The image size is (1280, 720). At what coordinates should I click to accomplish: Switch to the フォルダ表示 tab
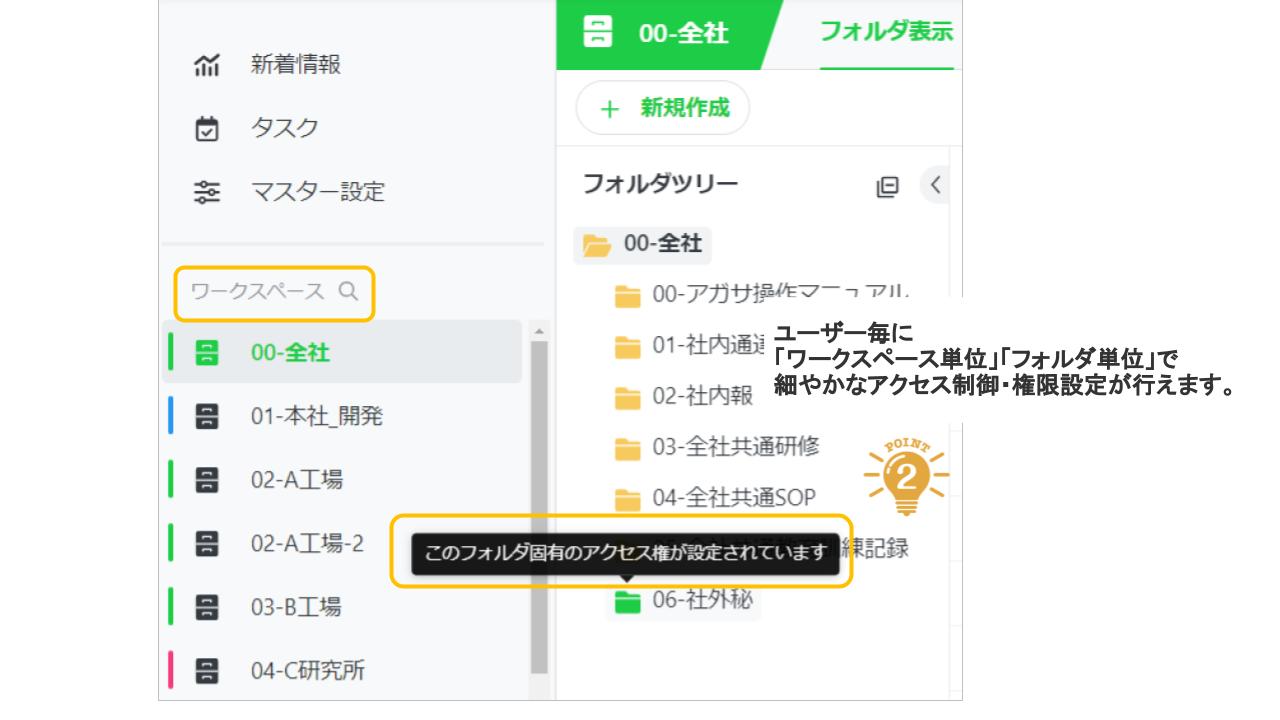pos(886,32)
